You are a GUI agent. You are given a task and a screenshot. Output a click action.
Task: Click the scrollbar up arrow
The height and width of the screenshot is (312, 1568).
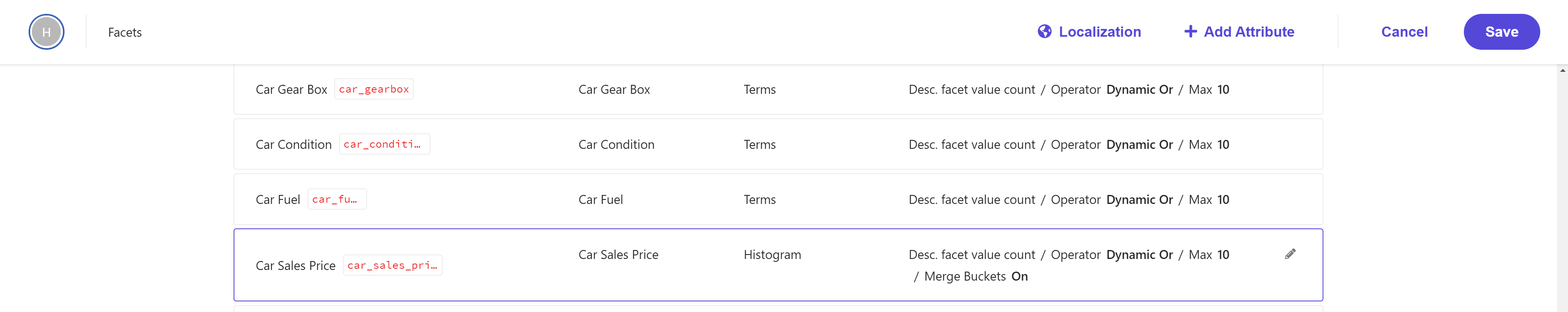(x=1562, y=71)
